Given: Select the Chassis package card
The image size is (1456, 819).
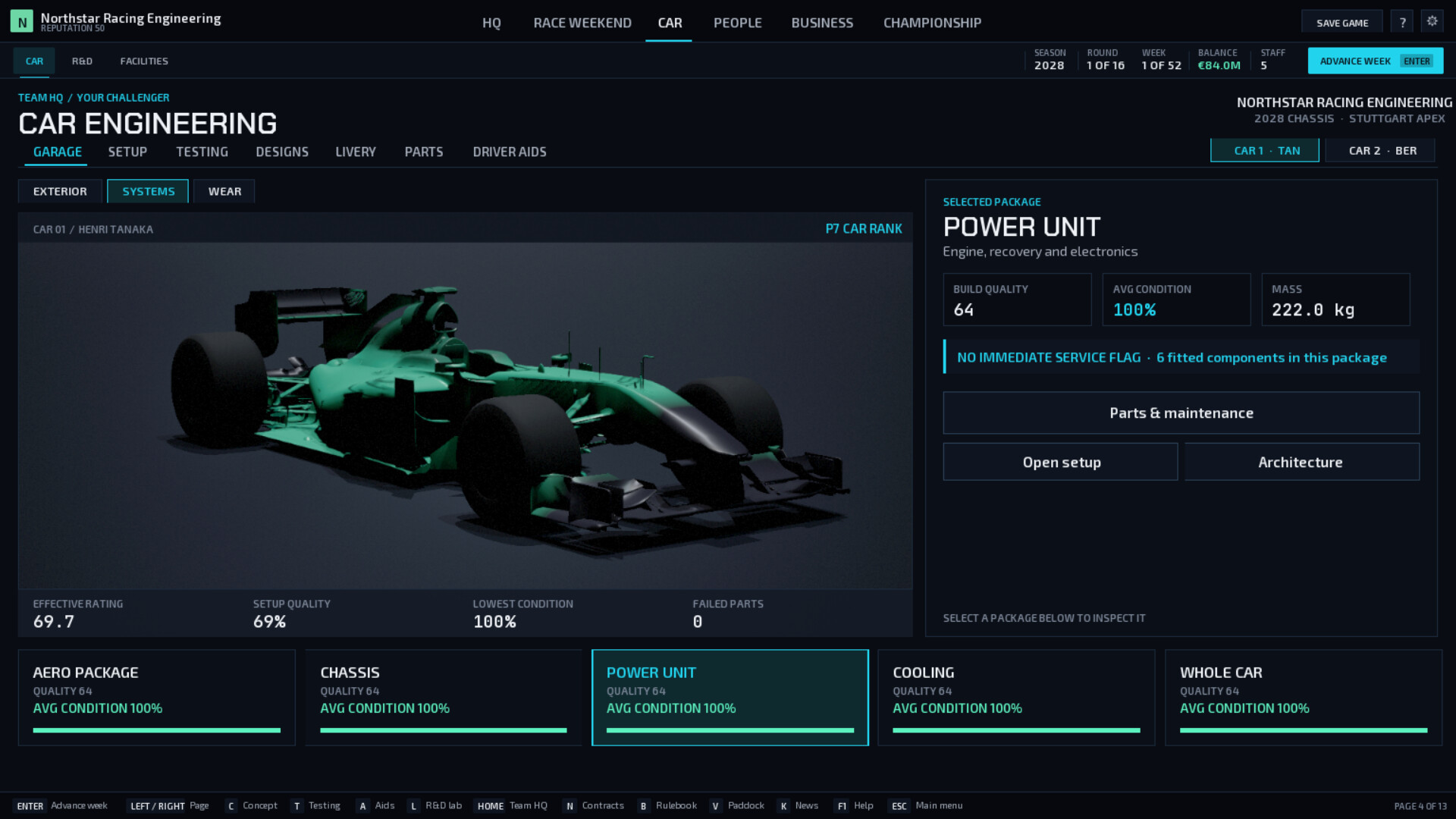Looking at the screenshot, I should pyautogui.click(x=444, y=698).
